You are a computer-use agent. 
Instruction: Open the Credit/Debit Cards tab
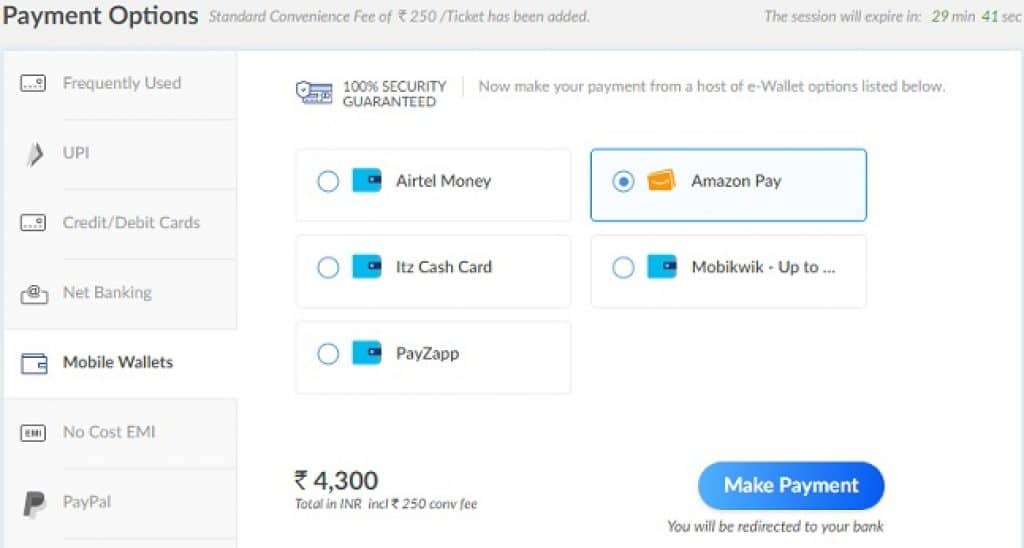coord(121,224)
